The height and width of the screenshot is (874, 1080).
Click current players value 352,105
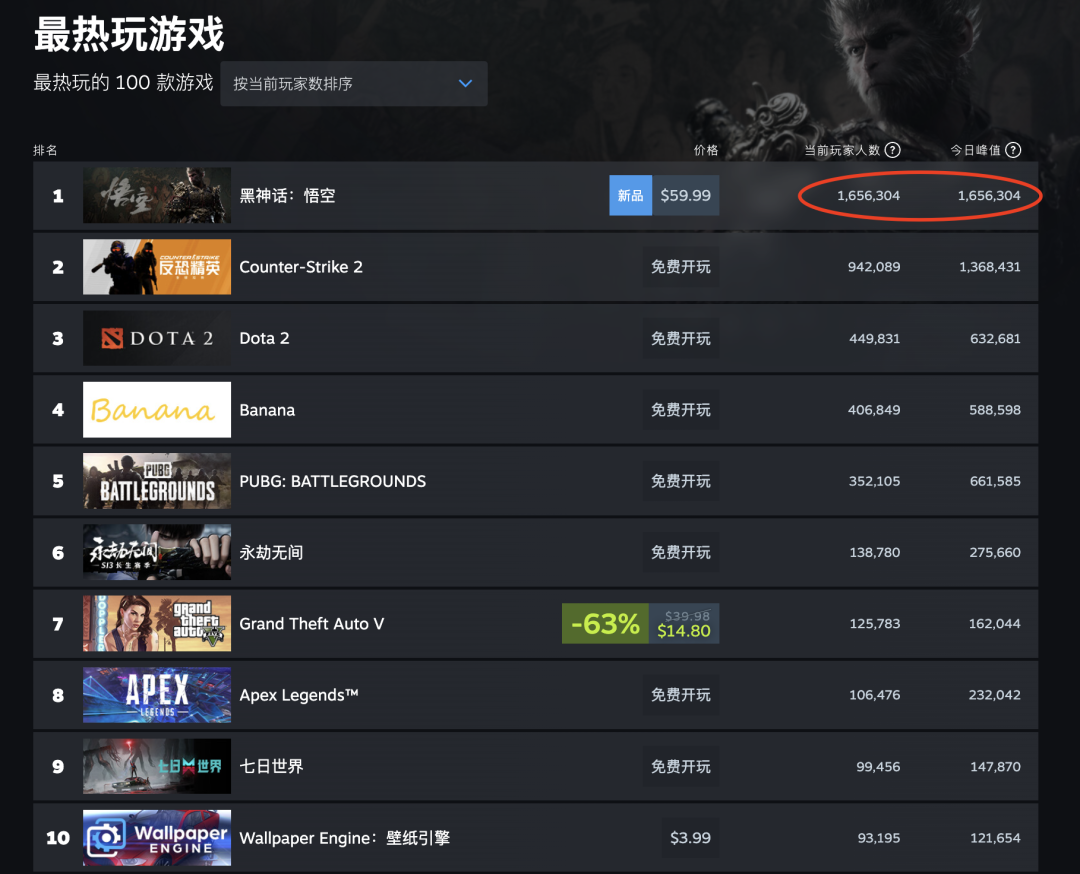875,481
